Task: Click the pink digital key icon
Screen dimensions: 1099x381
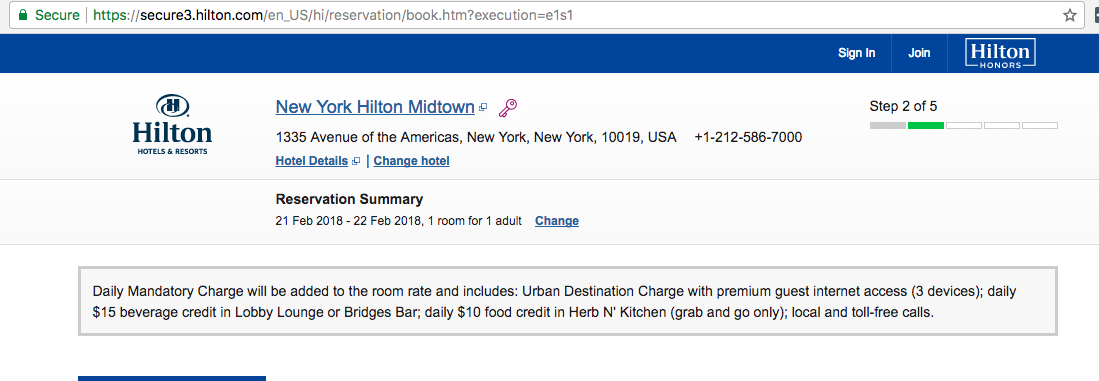Action: (x=507, y=108)
